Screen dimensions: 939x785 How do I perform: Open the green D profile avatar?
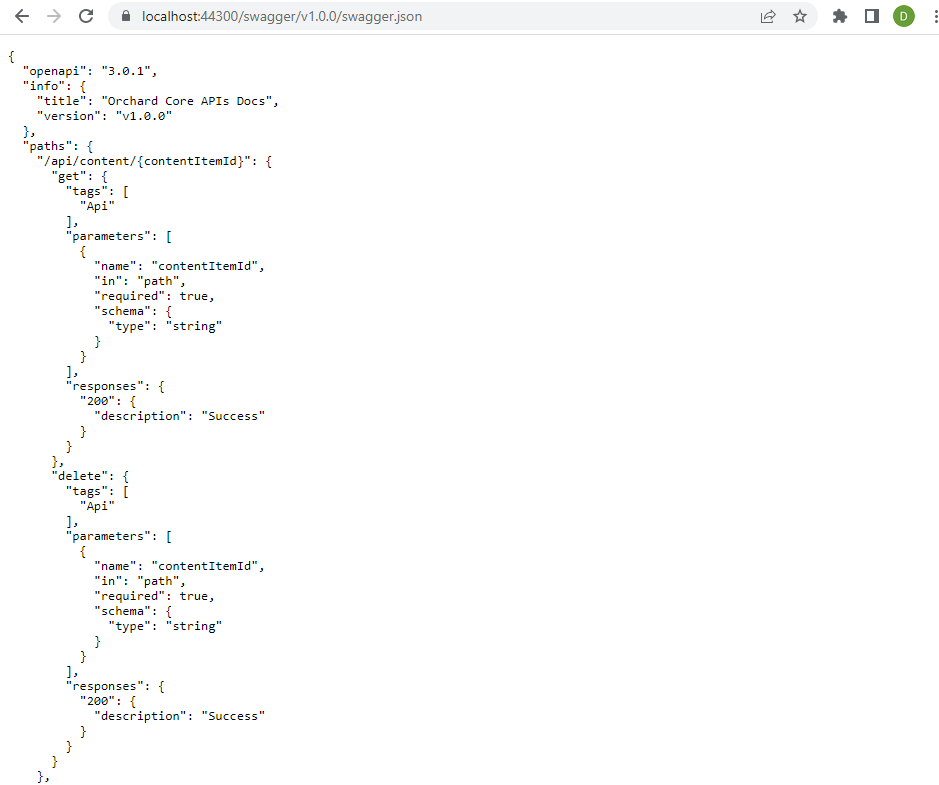coord(904,16)
